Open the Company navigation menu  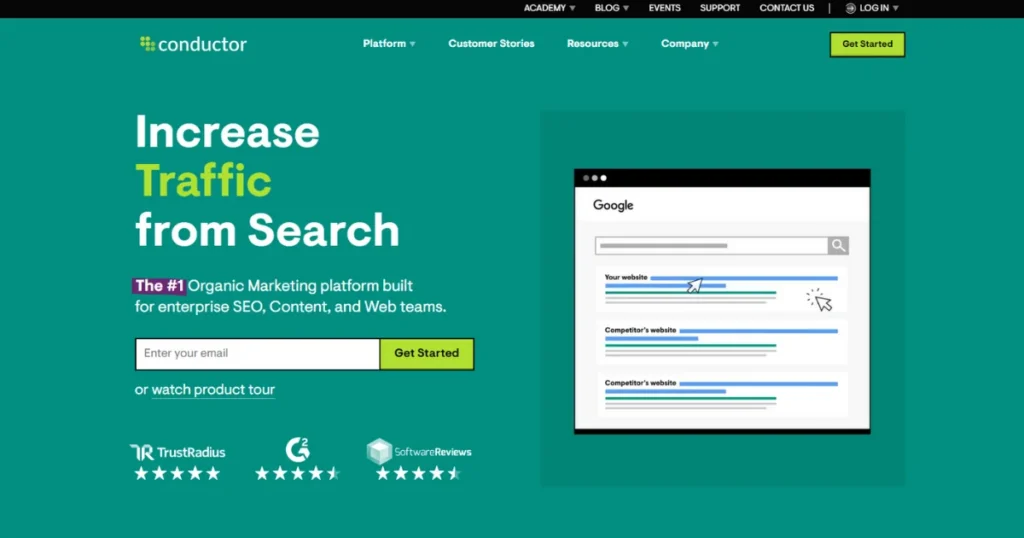pos(690,44)
